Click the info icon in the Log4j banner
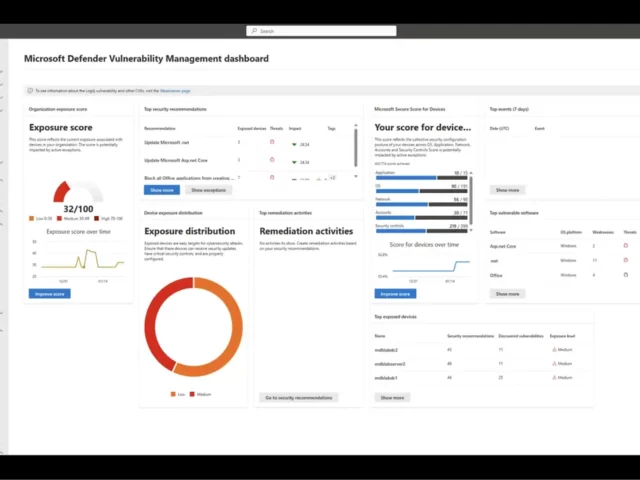Screen dimensions: 640x480 pyautogui.click(x=28, y=90)
